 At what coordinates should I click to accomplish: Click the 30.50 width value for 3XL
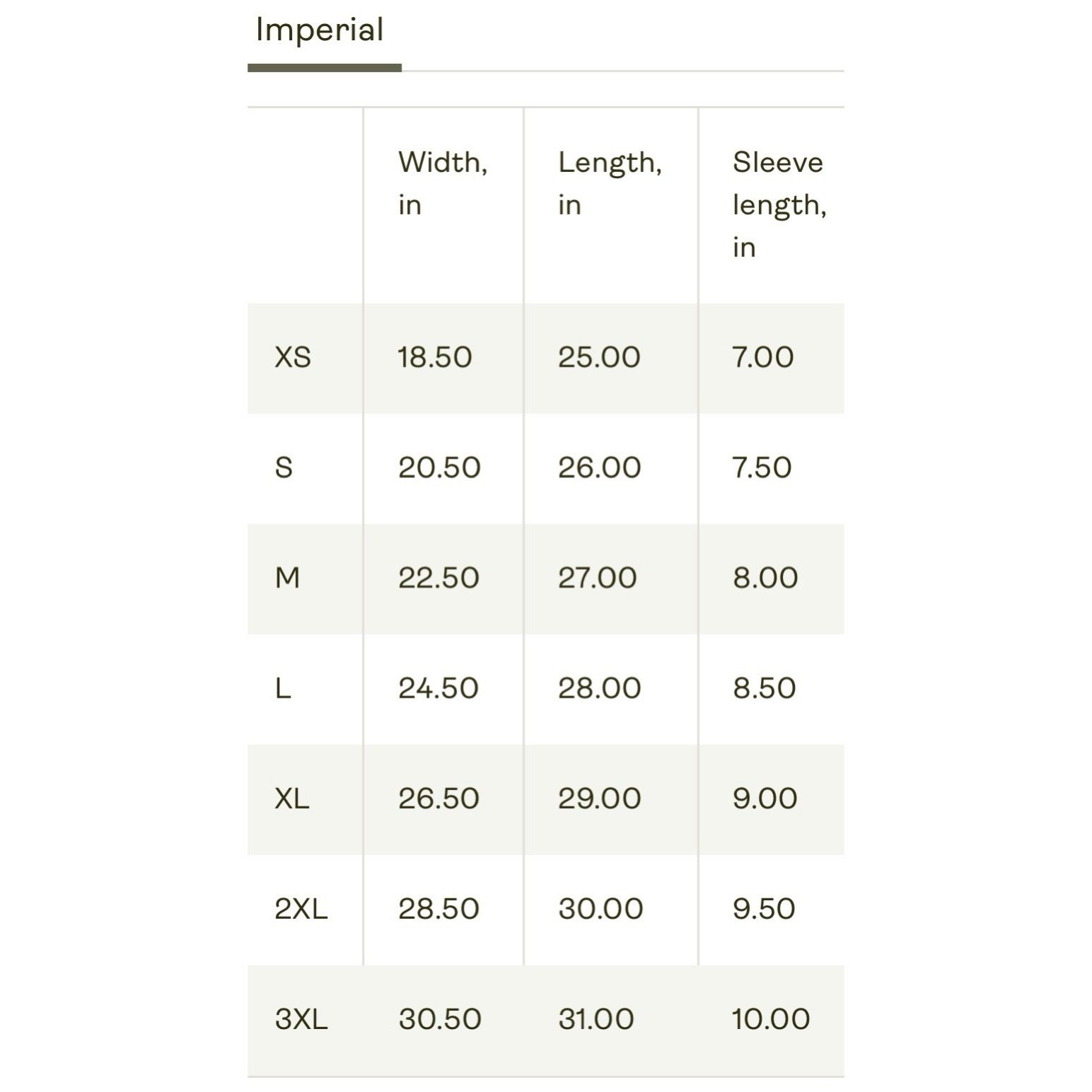(440, 1019)
